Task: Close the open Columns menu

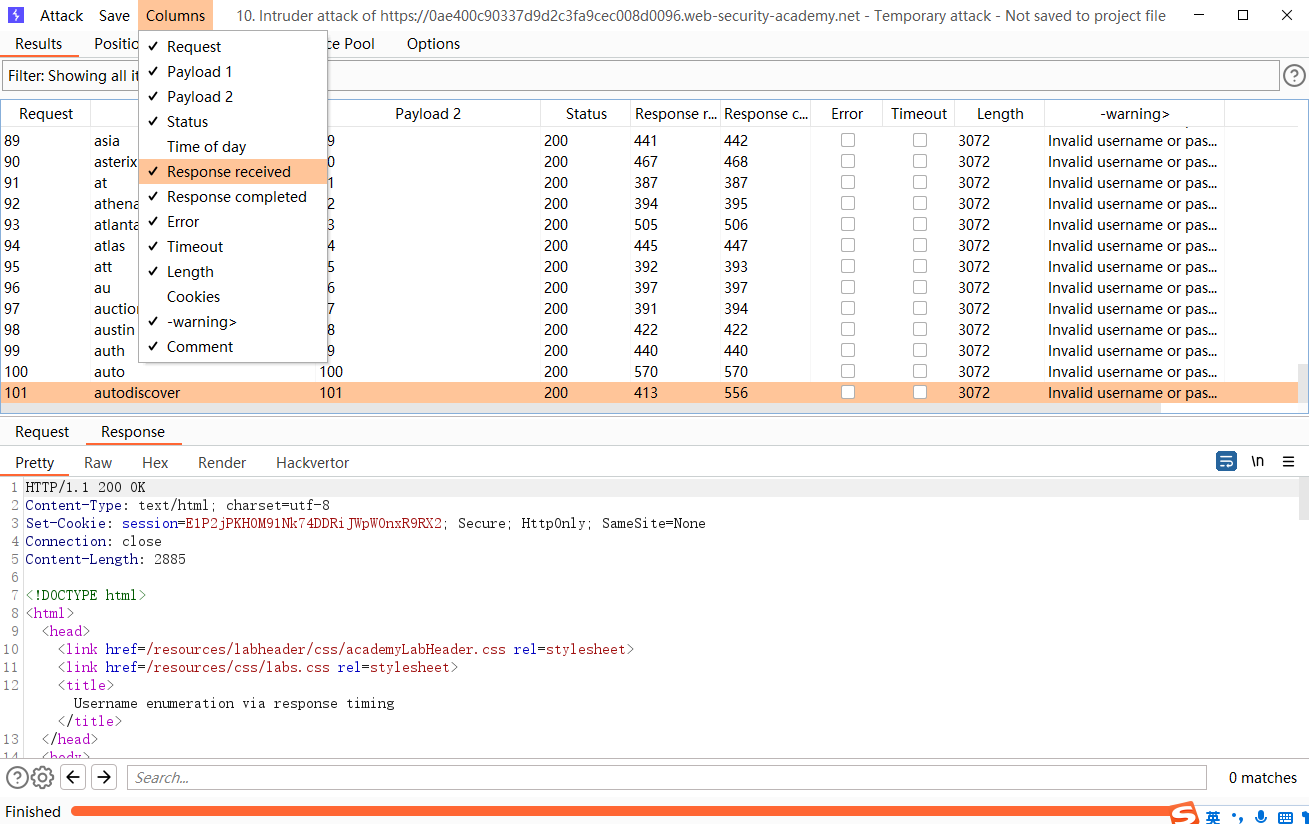Action: coord(176,15)
